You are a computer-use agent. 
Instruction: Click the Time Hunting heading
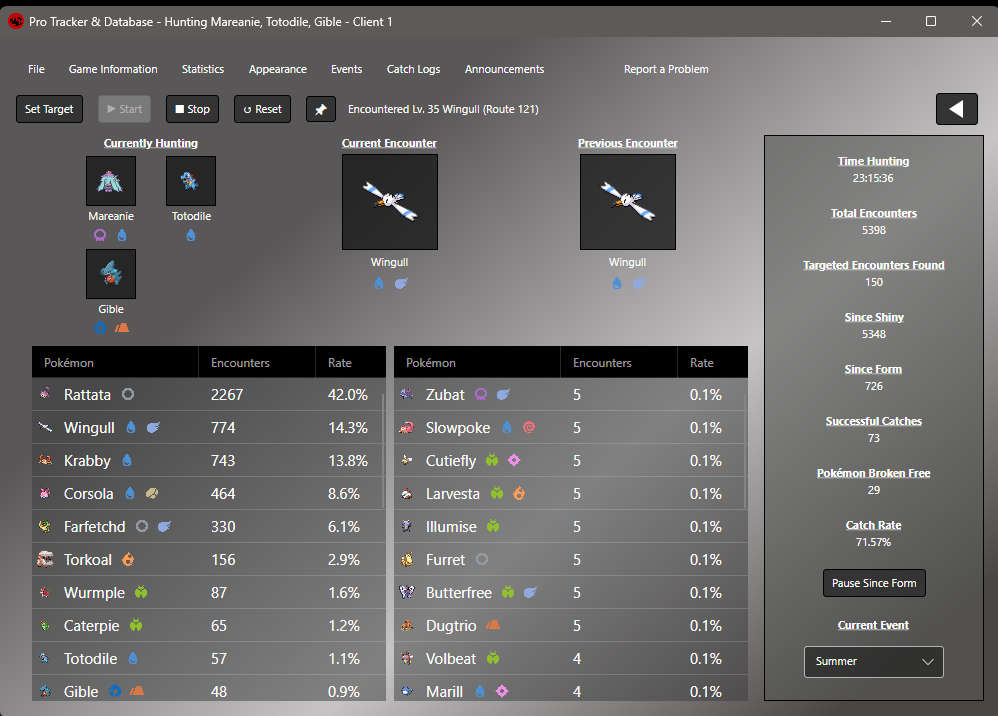click(x=873, y=161)
